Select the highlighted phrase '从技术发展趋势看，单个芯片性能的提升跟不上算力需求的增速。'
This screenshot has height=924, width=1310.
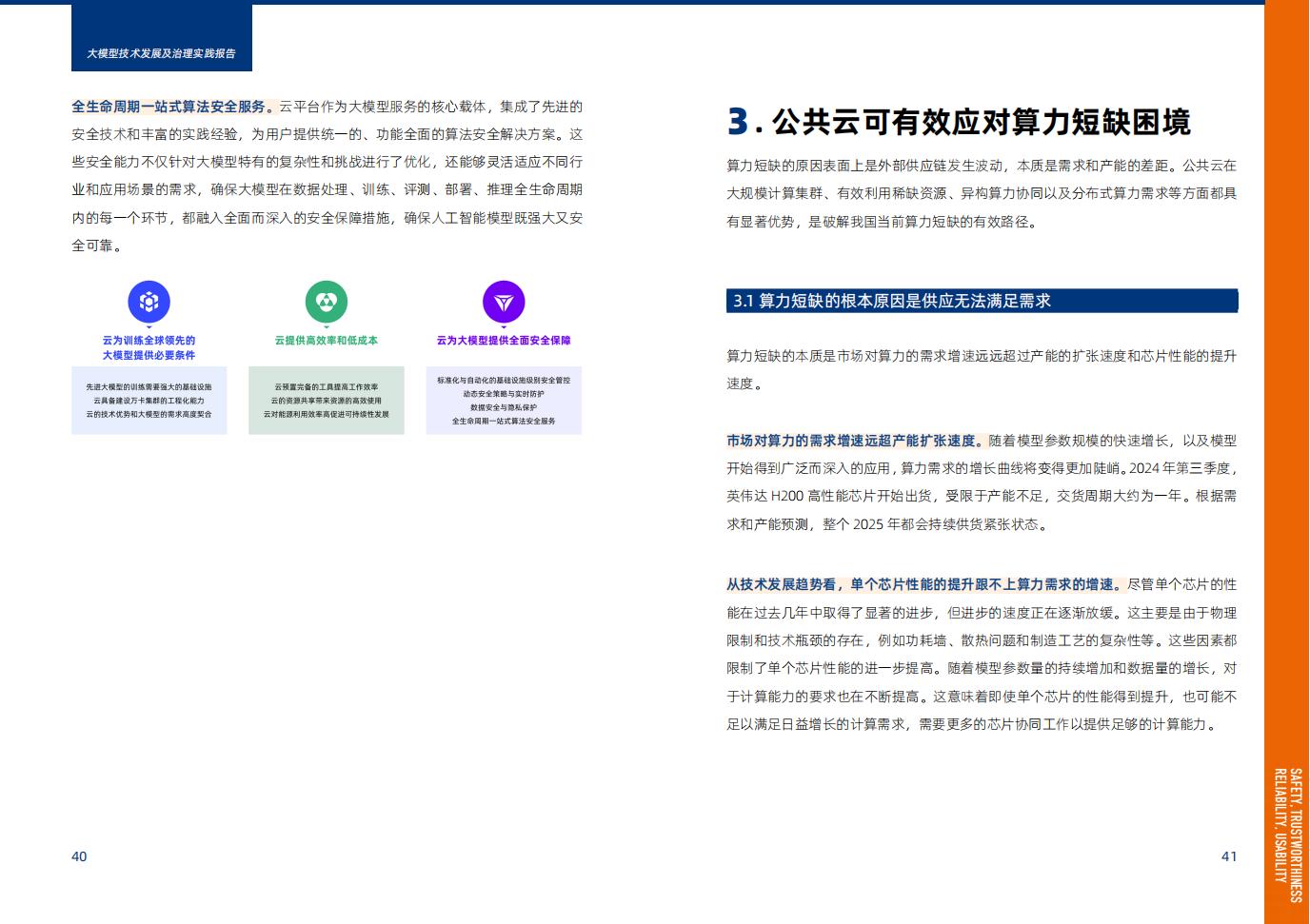click(x=926, y=584)
